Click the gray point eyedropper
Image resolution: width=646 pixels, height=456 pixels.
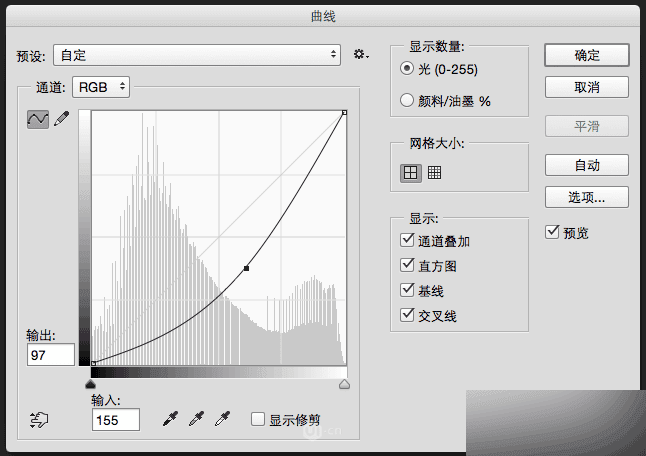pyautogui.click(x=197, y=419)
